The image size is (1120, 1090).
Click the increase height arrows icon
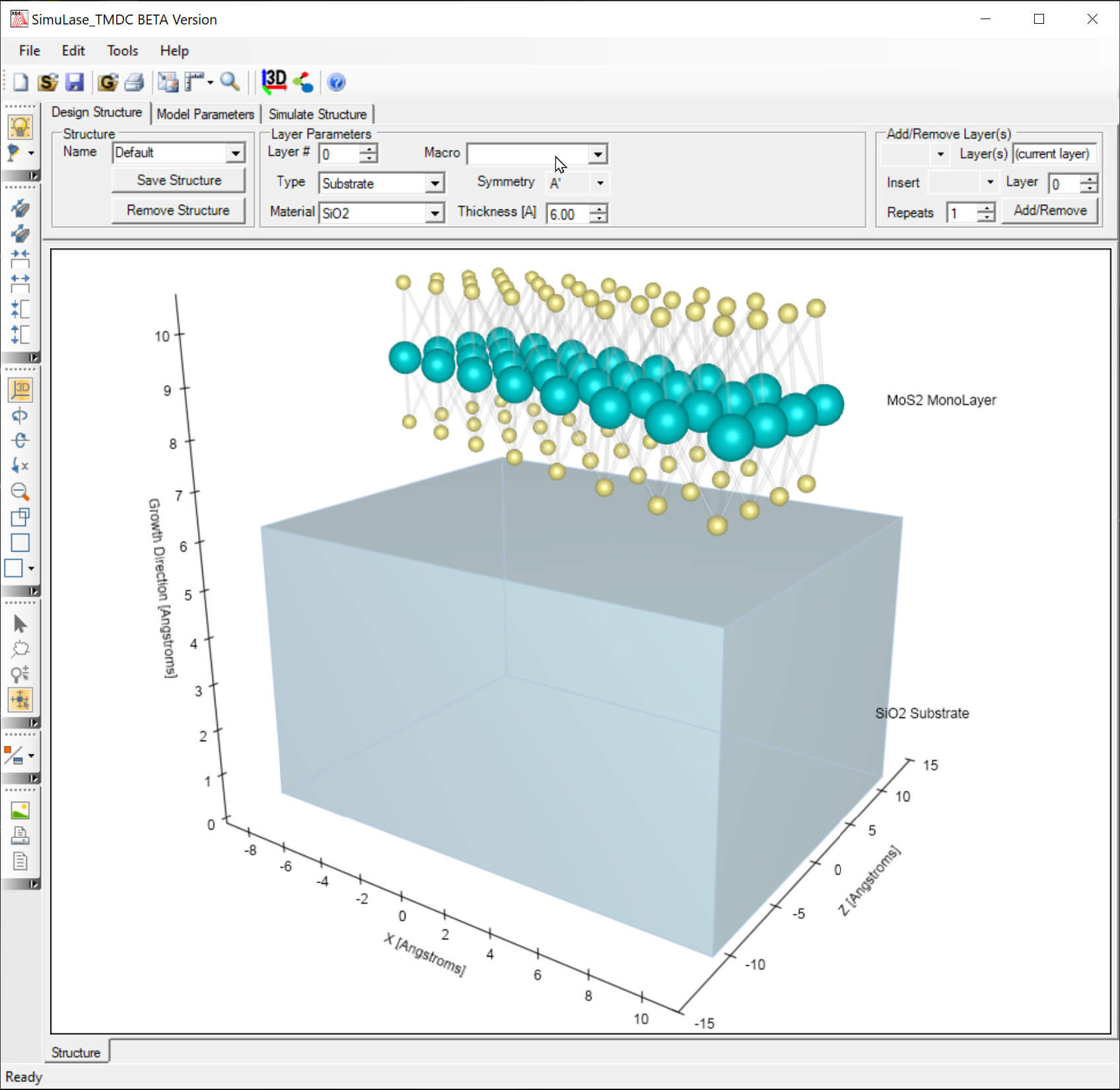[x=20, y=334]
